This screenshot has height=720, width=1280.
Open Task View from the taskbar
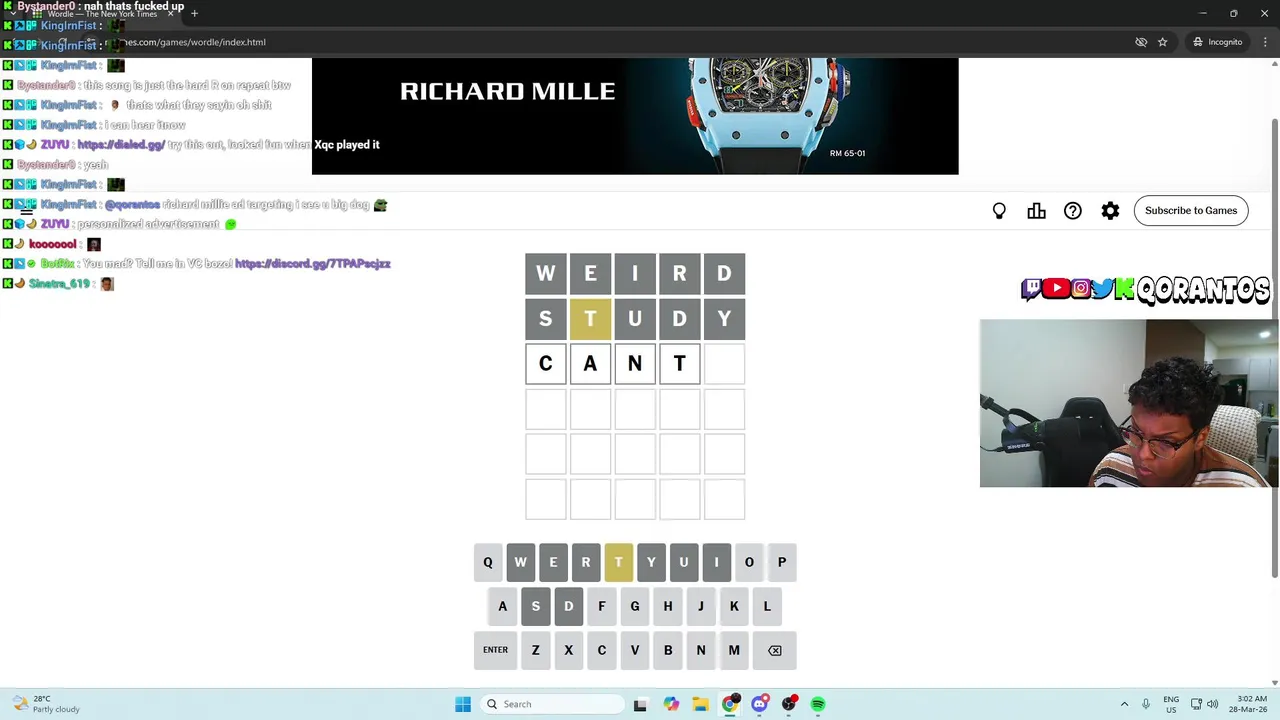point(640,704)
